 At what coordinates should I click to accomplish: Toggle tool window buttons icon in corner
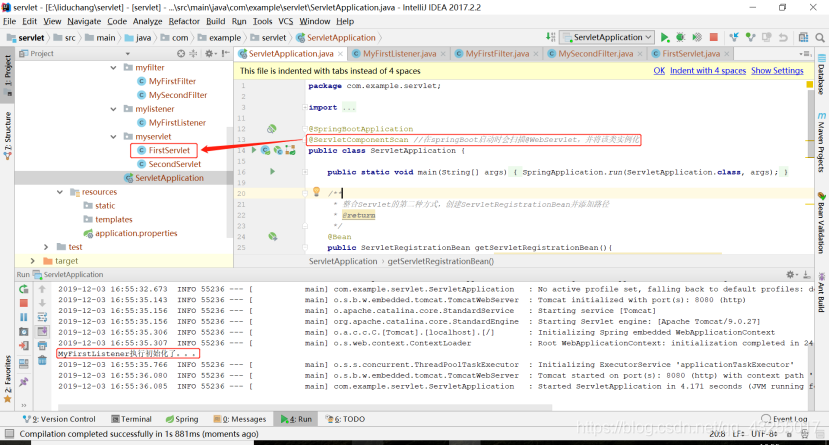pos(9,434)
